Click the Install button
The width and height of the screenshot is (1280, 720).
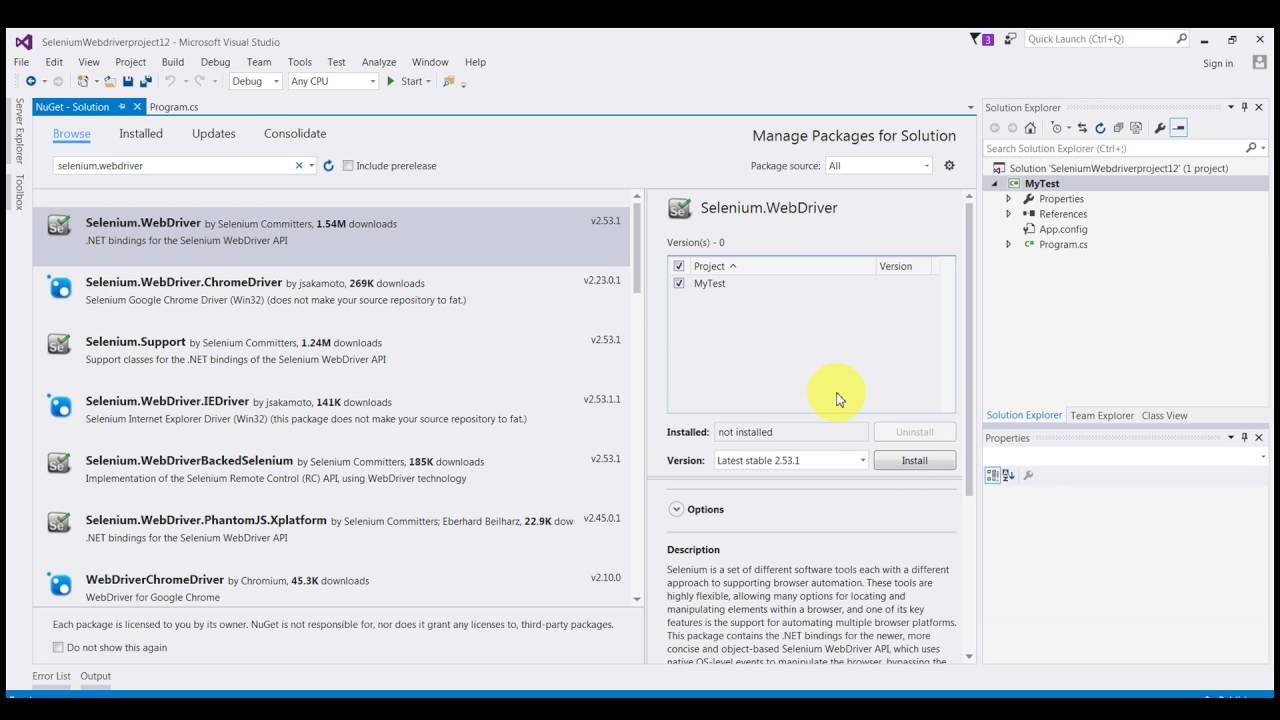click(915, 460)
